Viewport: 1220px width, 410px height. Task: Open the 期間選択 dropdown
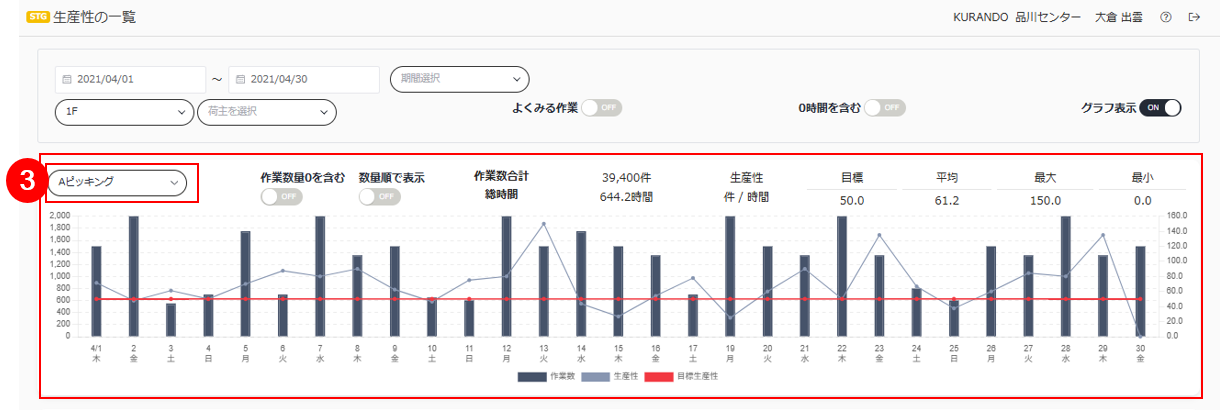(459, 78)
